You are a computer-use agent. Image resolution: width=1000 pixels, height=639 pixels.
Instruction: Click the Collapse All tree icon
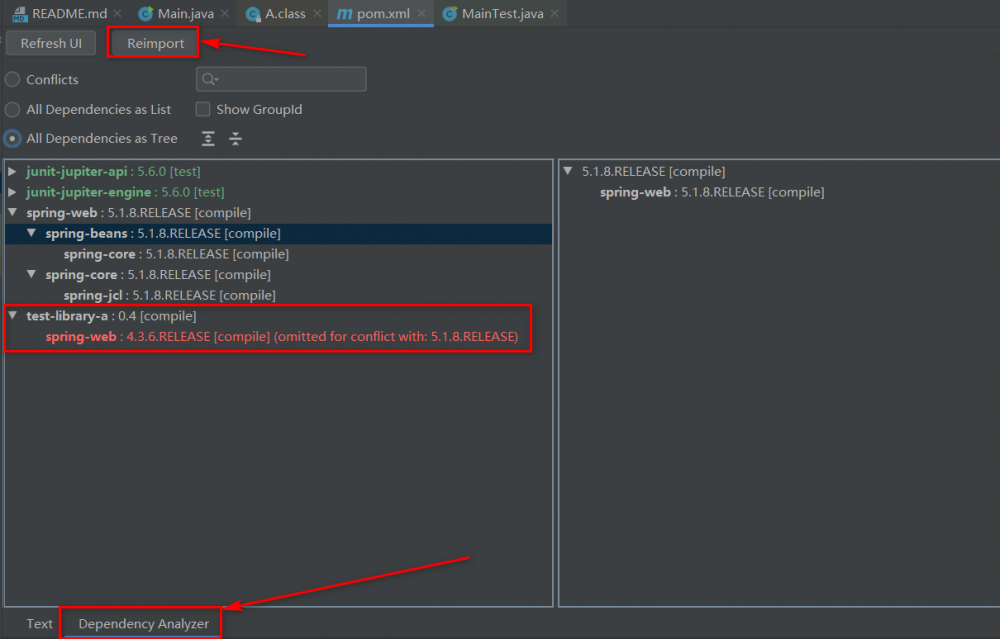tap(235, 138)
